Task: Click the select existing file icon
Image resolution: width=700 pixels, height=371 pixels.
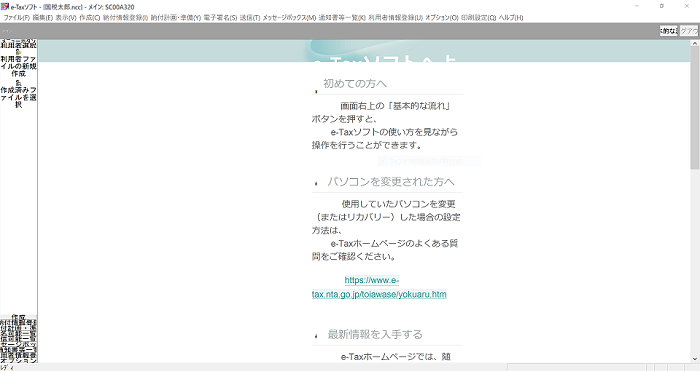Action: coord(18,83)
